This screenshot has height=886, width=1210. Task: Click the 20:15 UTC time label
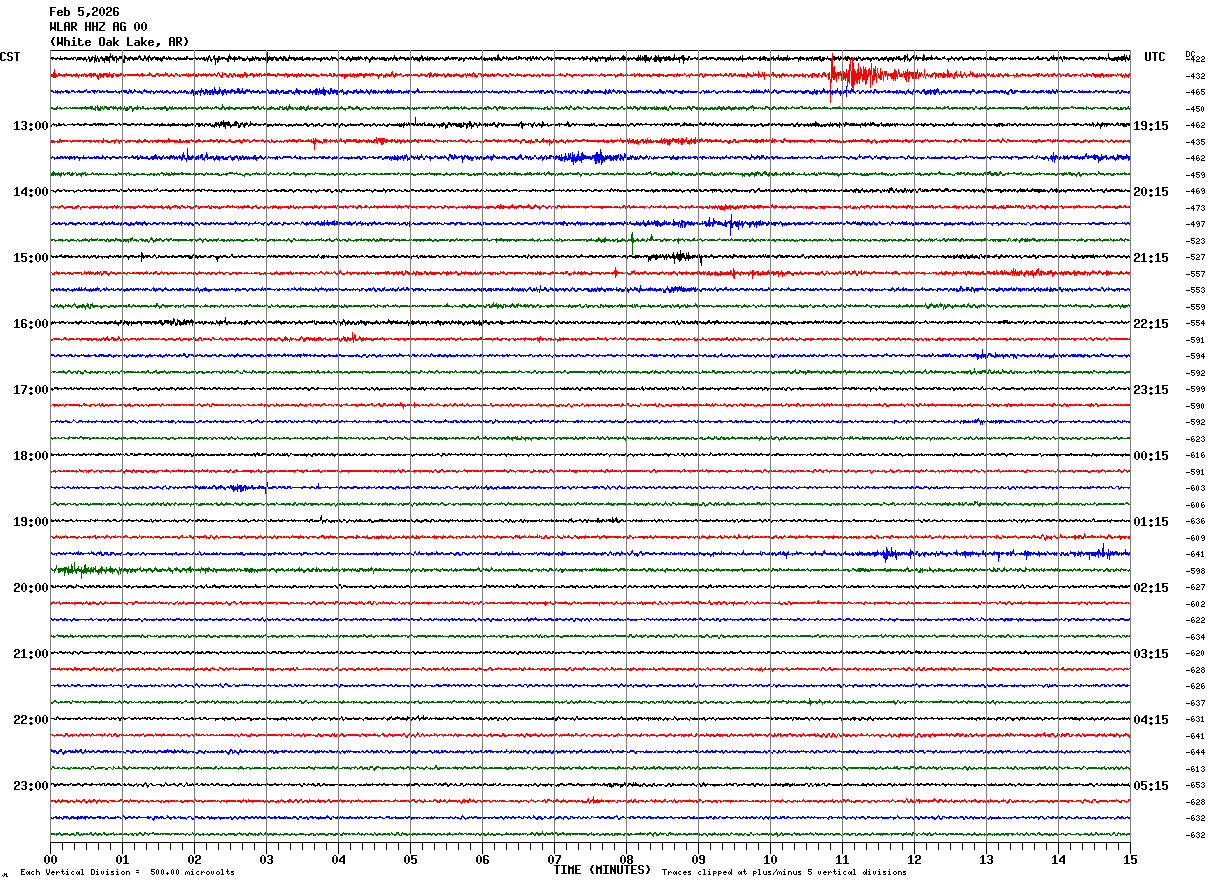click(x=1151, y=192)
